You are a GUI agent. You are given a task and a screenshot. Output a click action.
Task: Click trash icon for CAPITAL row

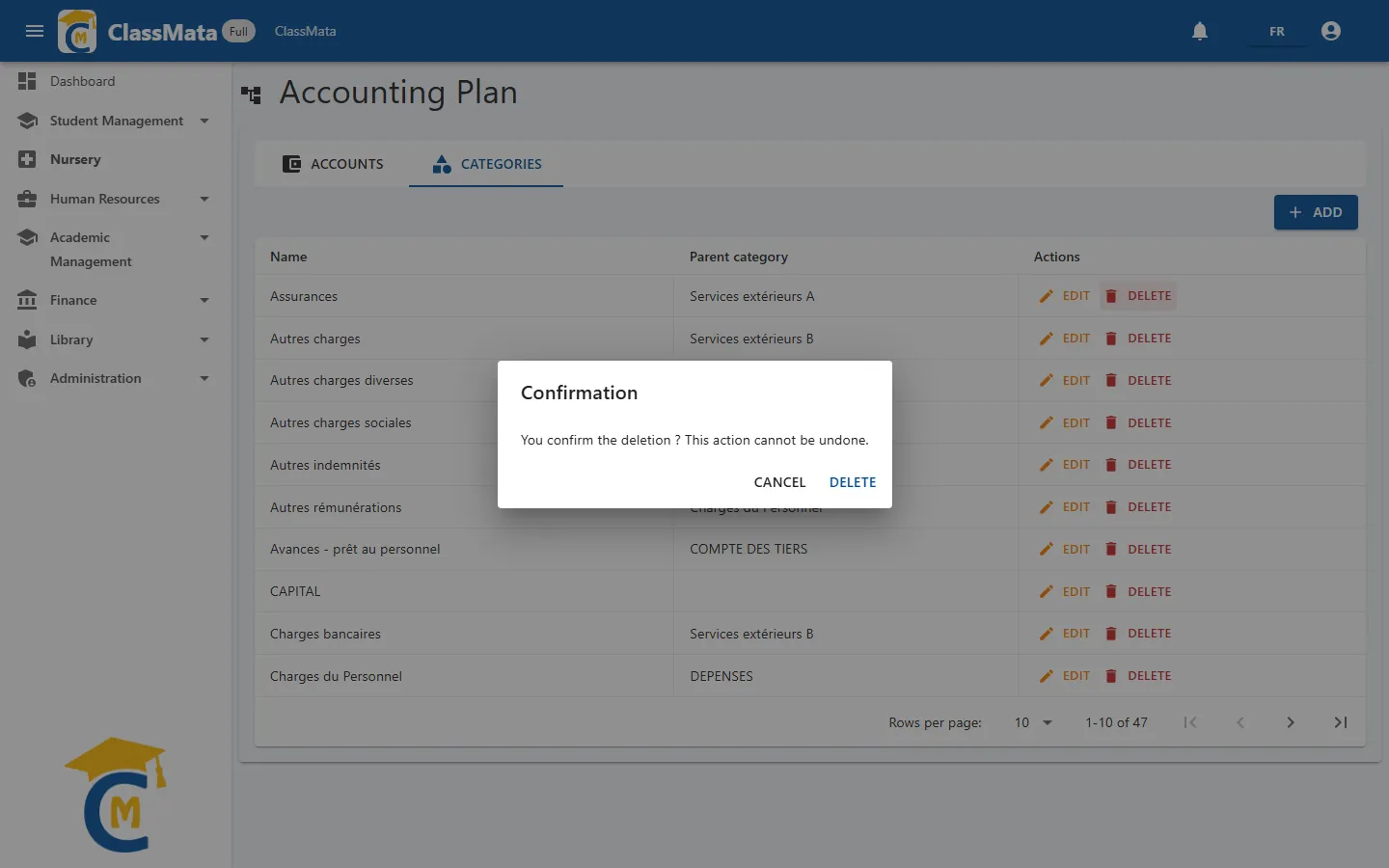pyautogui.click(x=1111, y=591)
